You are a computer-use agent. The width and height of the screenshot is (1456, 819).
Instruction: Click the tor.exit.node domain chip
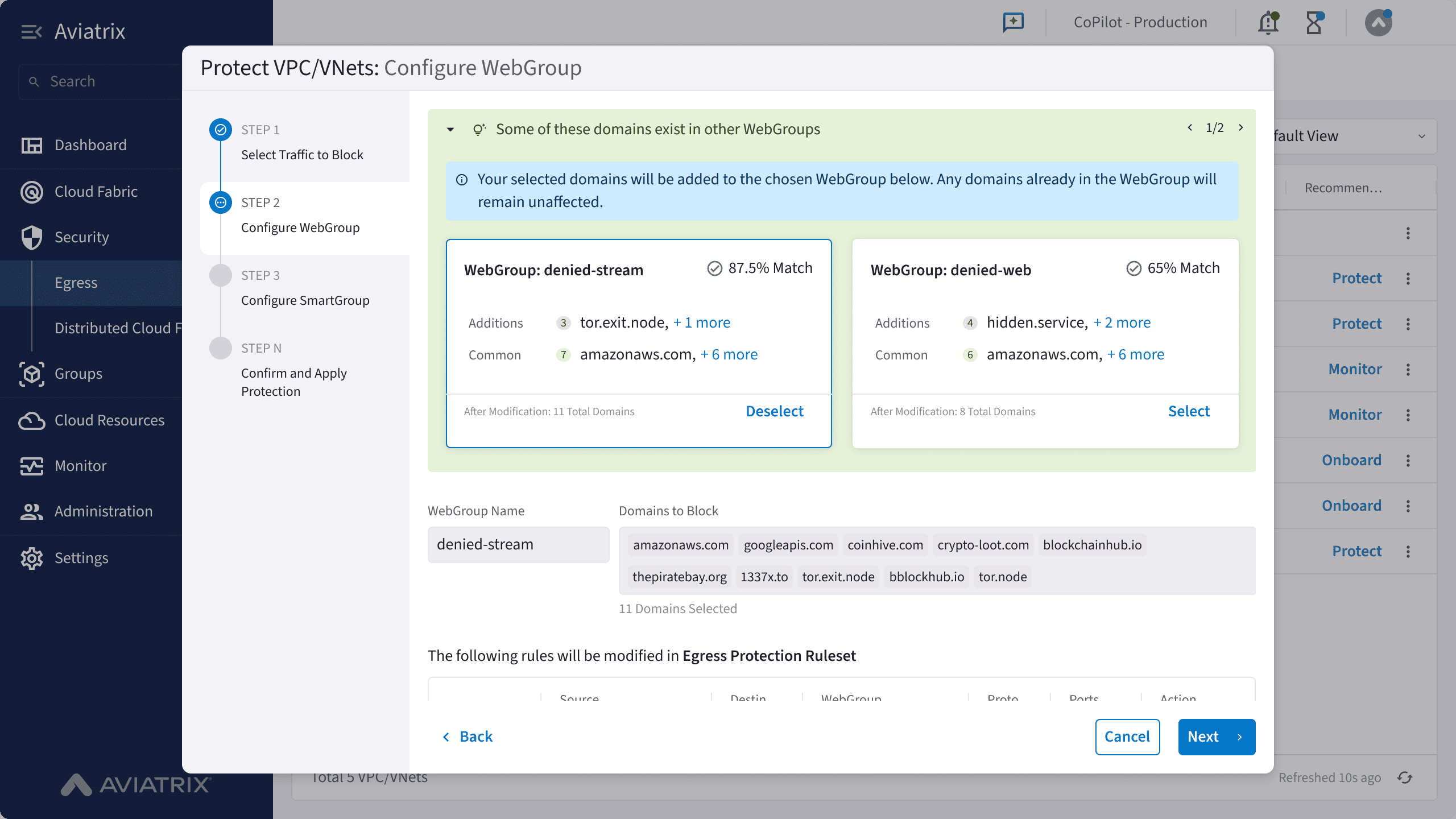(838, 577)
